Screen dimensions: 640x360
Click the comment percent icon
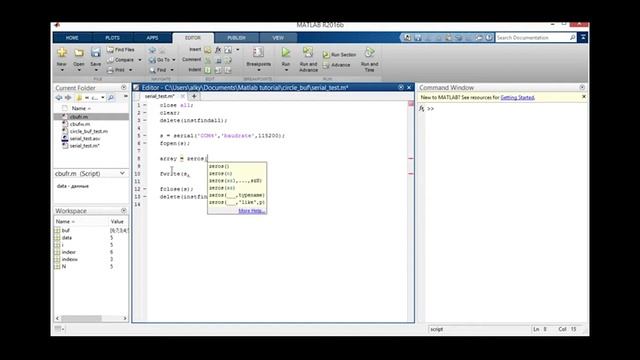coord(208,60)
